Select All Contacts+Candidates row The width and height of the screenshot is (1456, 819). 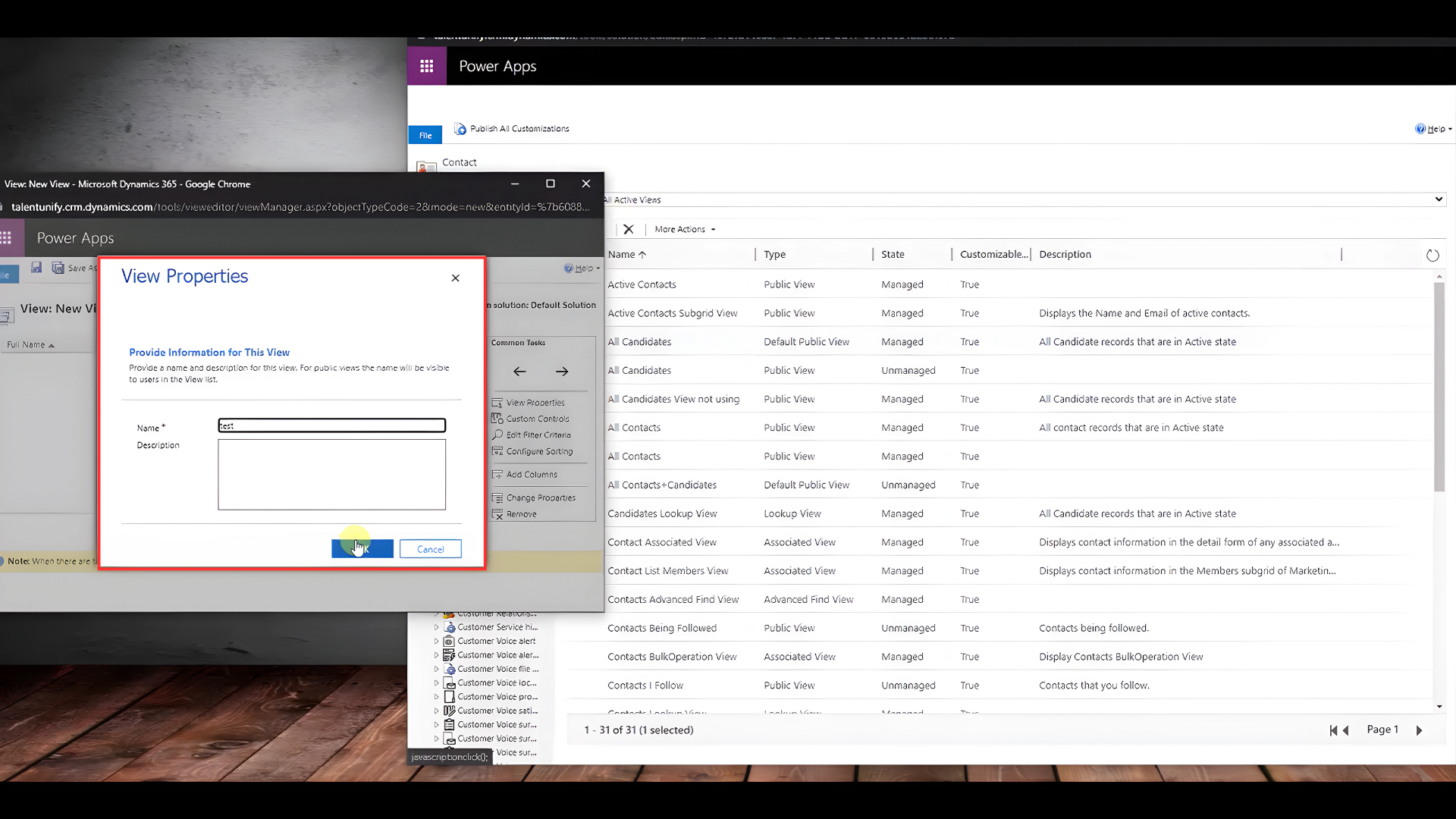pos(1001,485)
